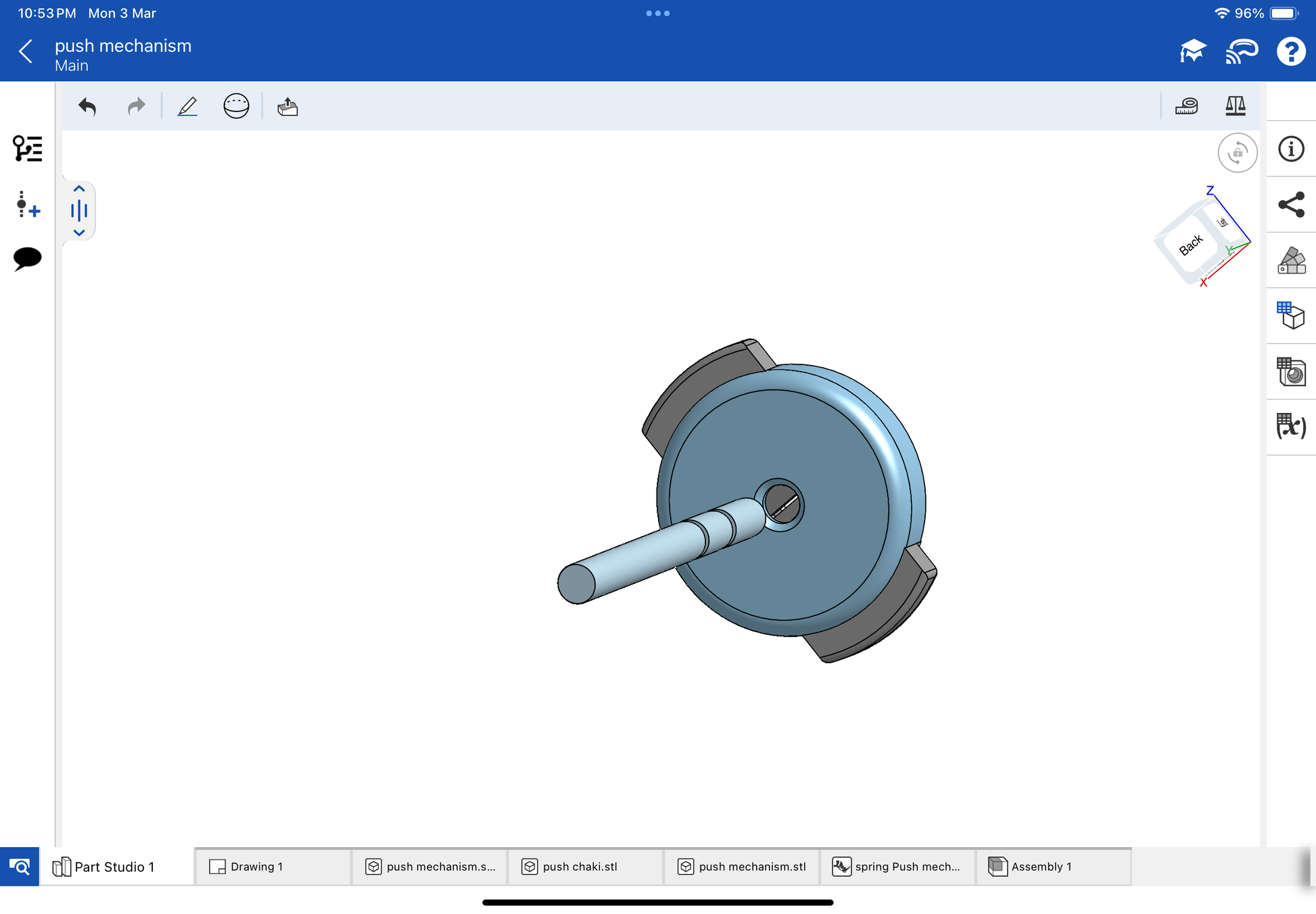Toggle the rotation lock button

coord(1237,153)
